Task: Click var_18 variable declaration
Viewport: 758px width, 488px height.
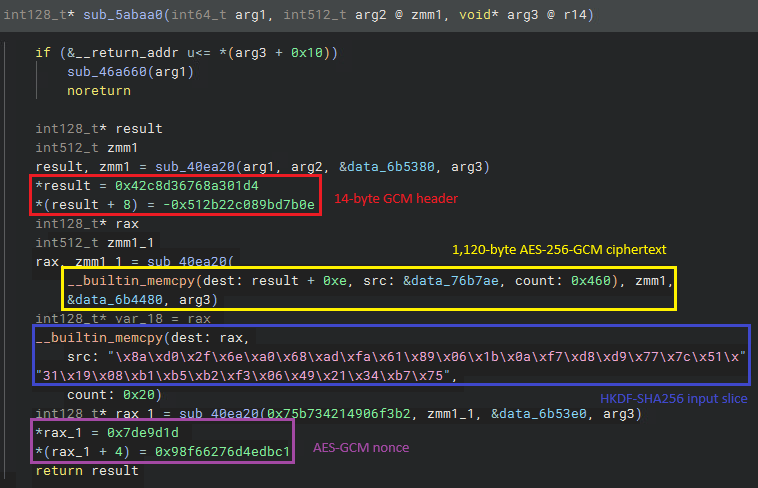Action: (139, 318)
